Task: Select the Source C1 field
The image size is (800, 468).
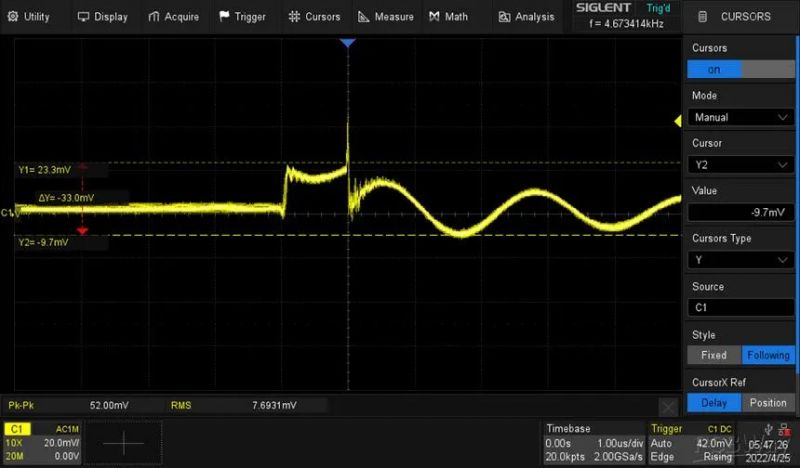Action: [x=741, y=308]
